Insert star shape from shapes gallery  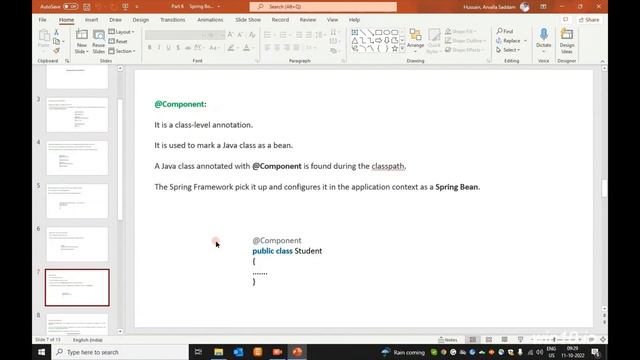pyautogui.click(x=394, y=49)
